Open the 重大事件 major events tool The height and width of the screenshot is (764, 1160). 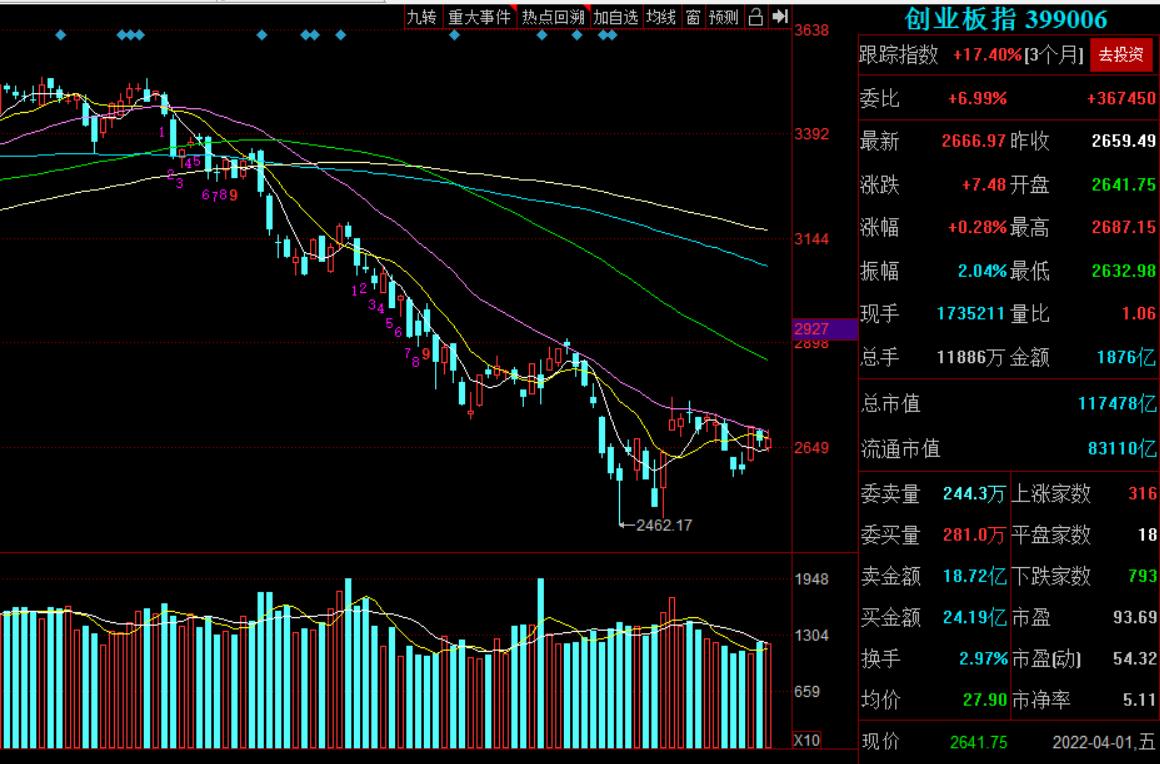(x=480, y=17)
